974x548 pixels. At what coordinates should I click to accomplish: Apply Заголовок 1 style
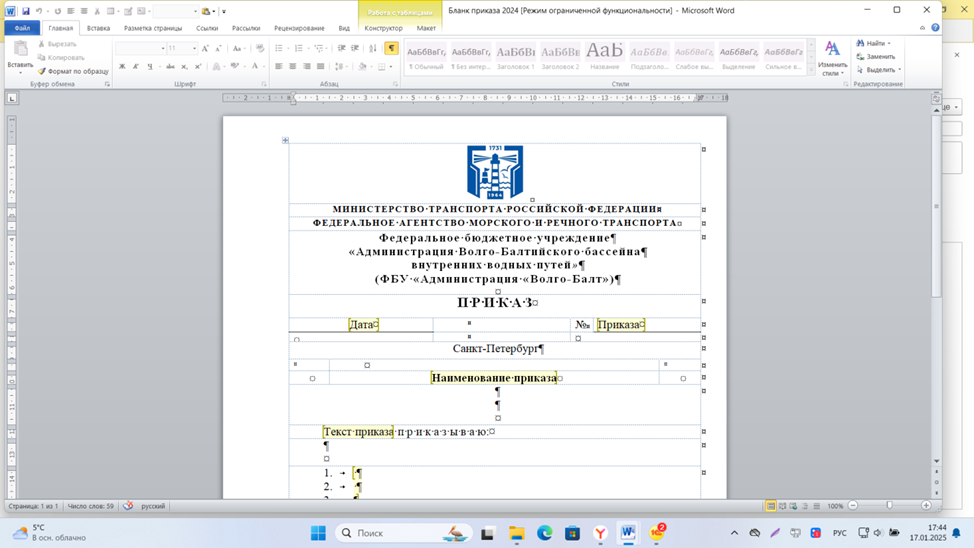pyautogui.click(x=516, y=57)
